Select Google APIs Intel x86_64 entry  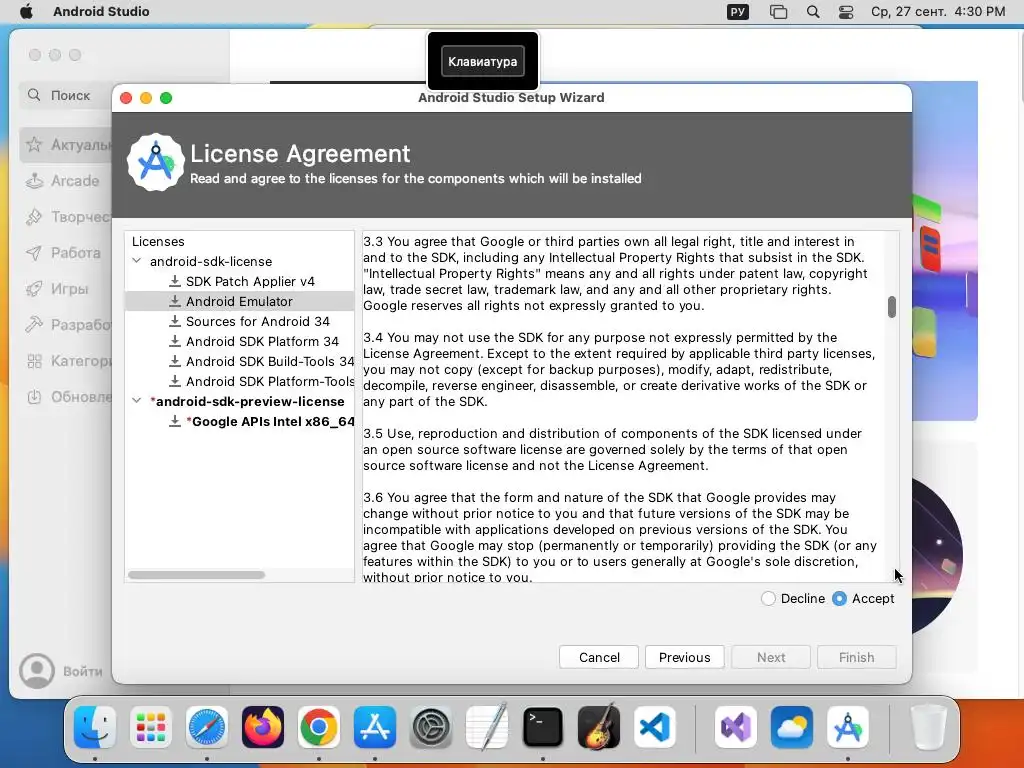(270, 421)
